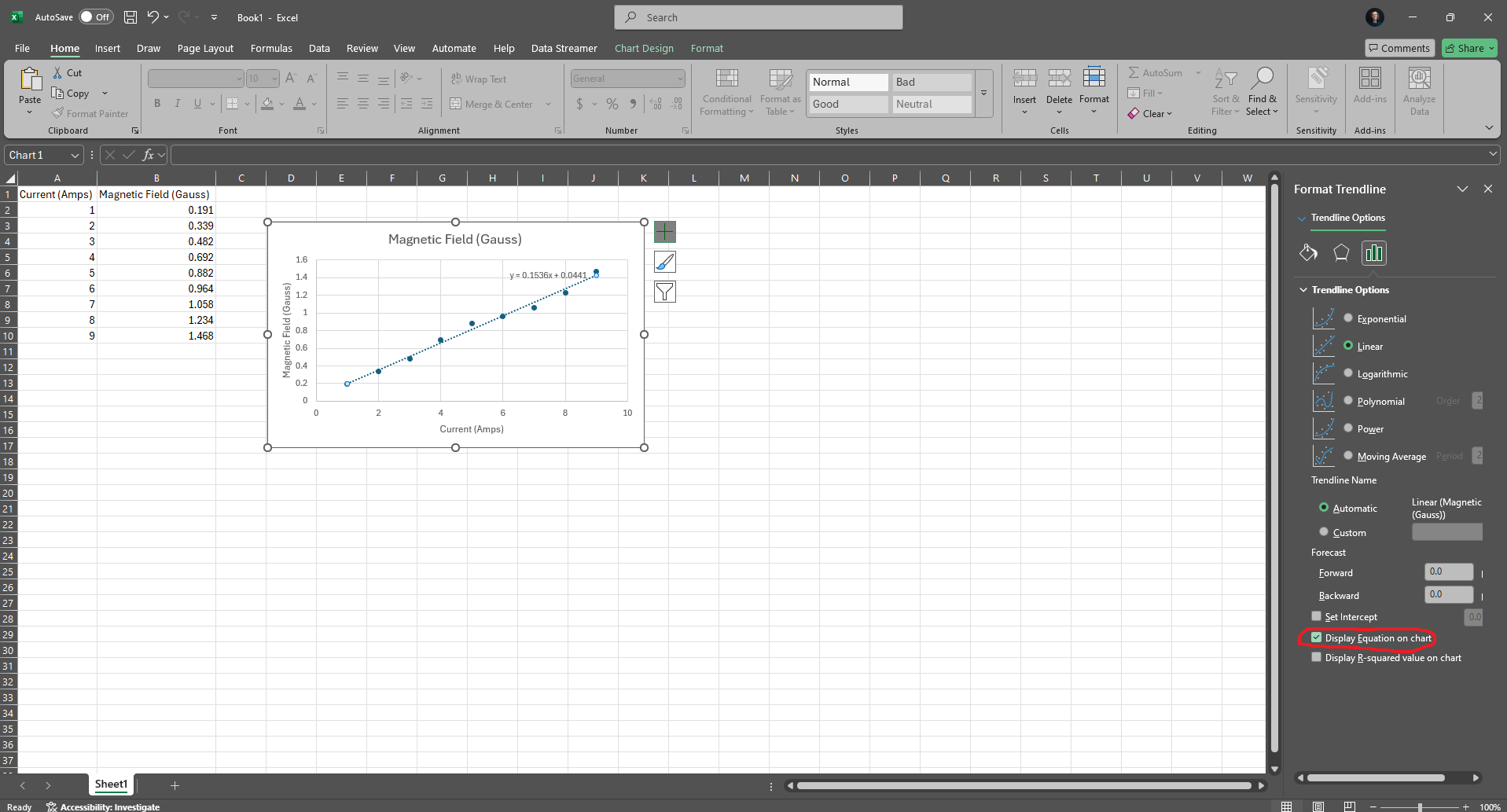Enable Display R-squared value on chart

pyautogui.click(x=1317, y=656)
